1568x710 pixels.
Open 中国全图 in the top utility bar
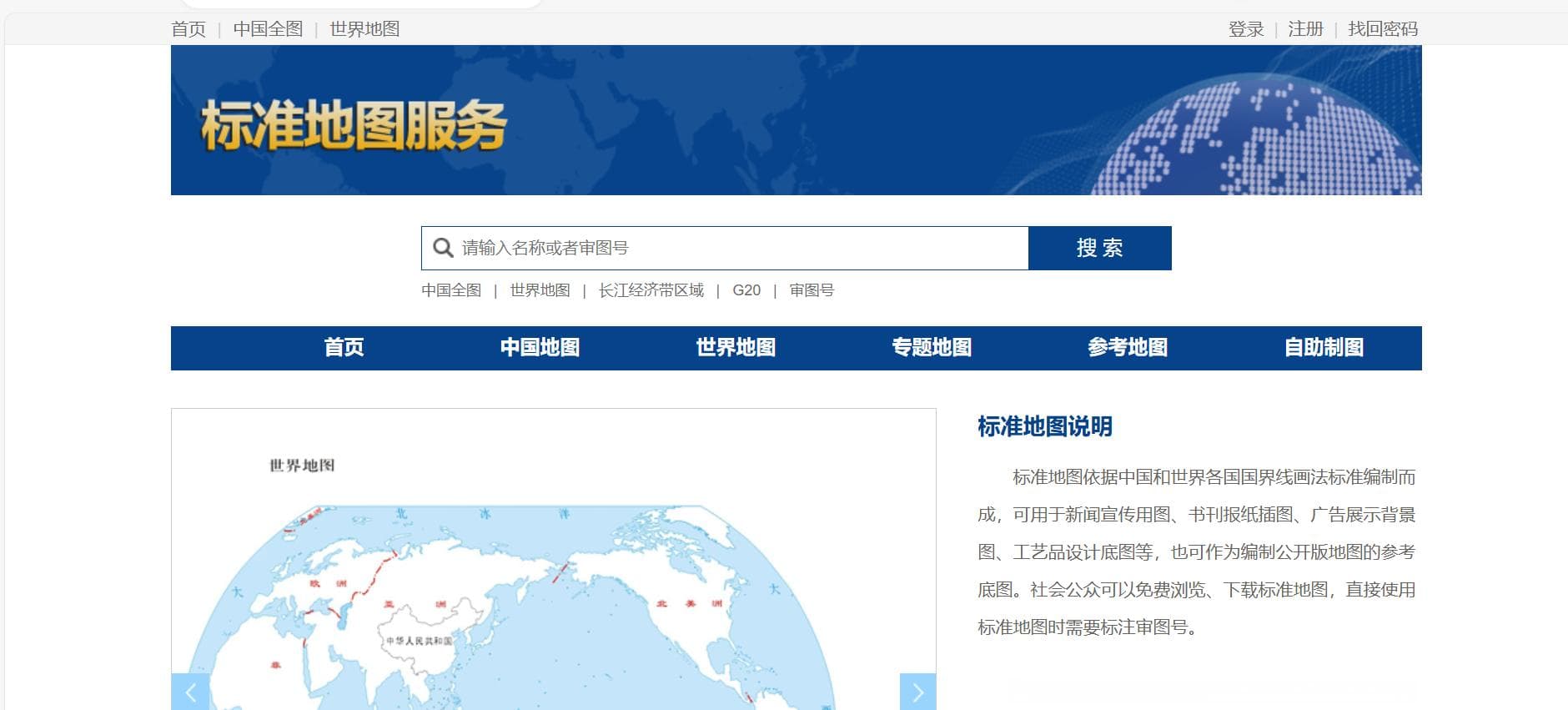tap(268, 29)
